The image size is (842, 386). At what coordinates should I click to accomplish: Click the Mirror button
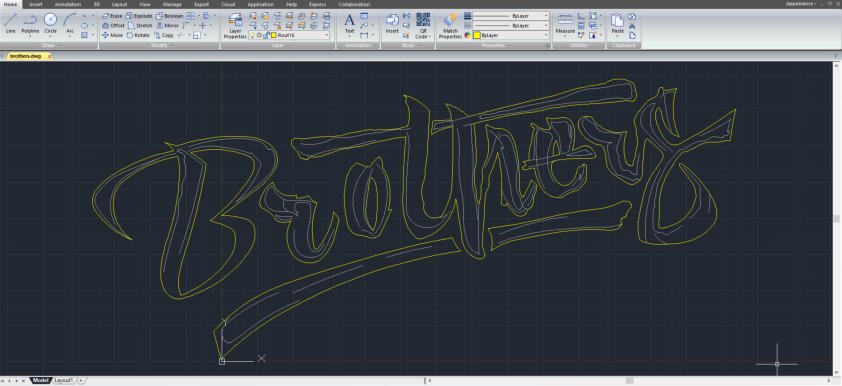coord(168,25)
